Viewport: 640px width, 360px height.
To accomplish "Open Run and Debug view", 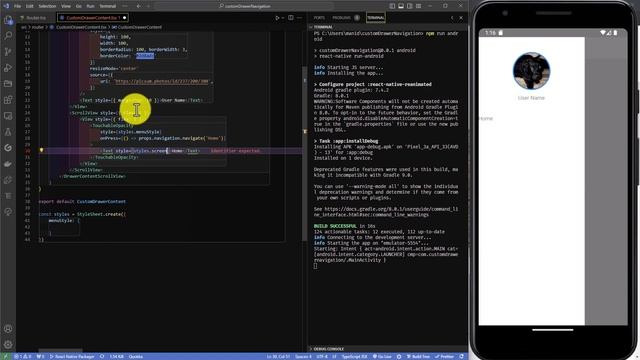I will point(8,68).
